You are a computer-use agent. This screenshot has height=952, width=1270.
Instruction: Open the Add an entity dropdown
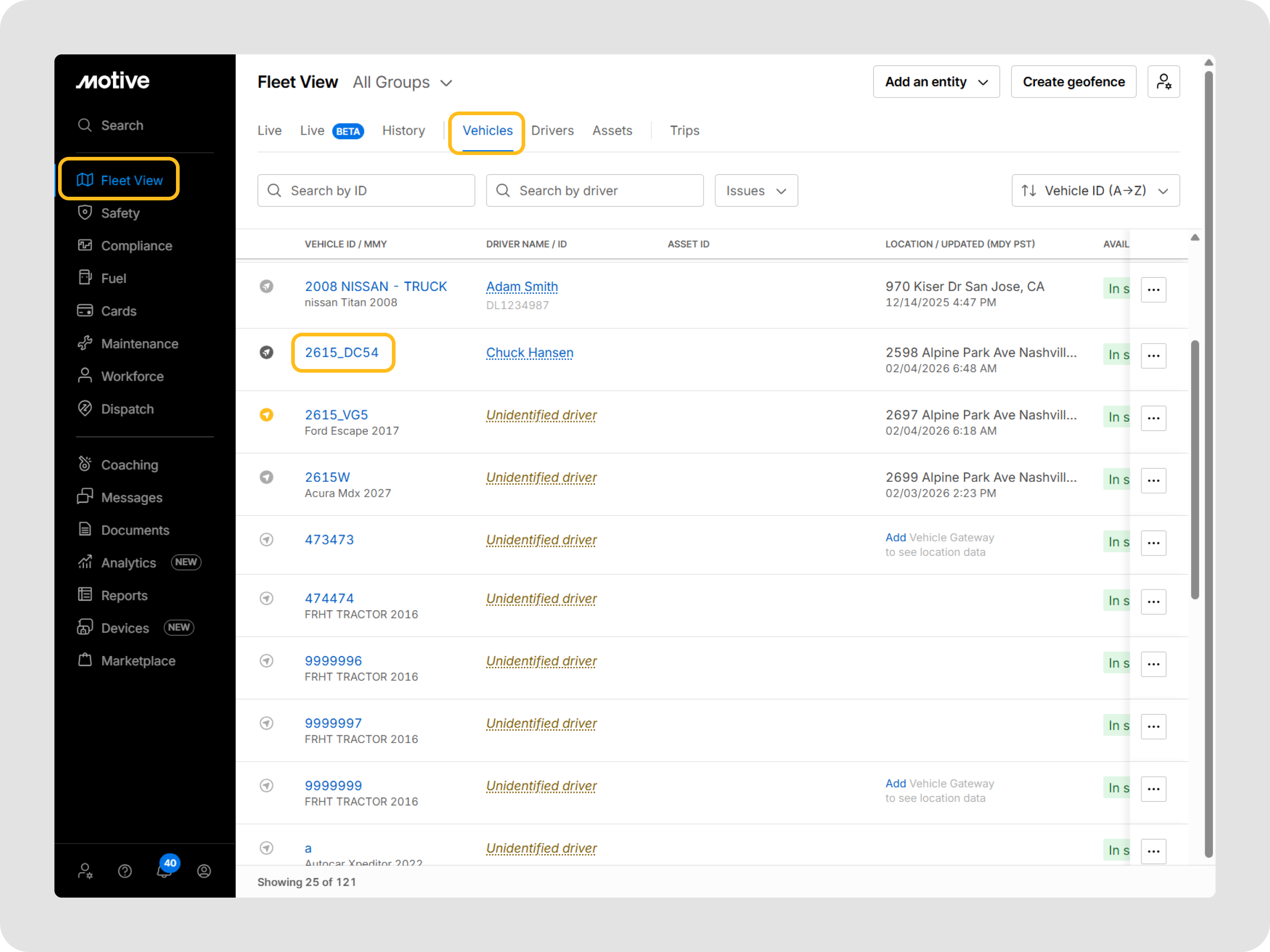point(936,82)
